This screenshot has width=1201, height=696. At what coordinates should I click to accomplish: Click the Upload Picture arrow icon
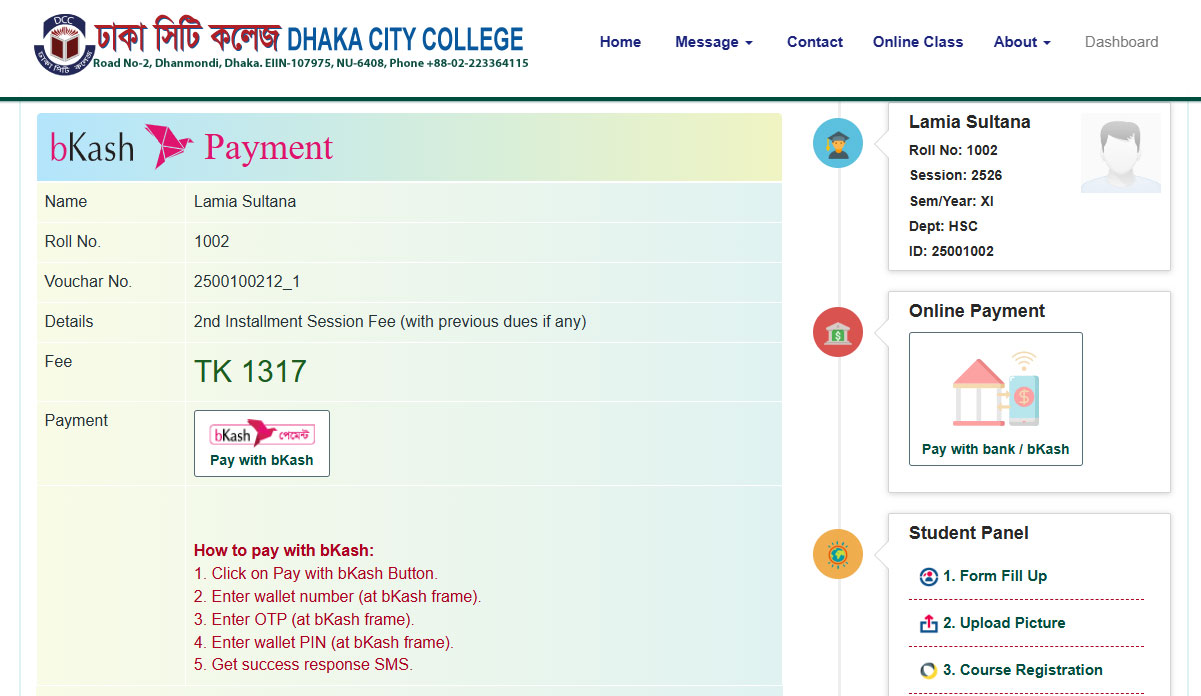click(928, 624)
